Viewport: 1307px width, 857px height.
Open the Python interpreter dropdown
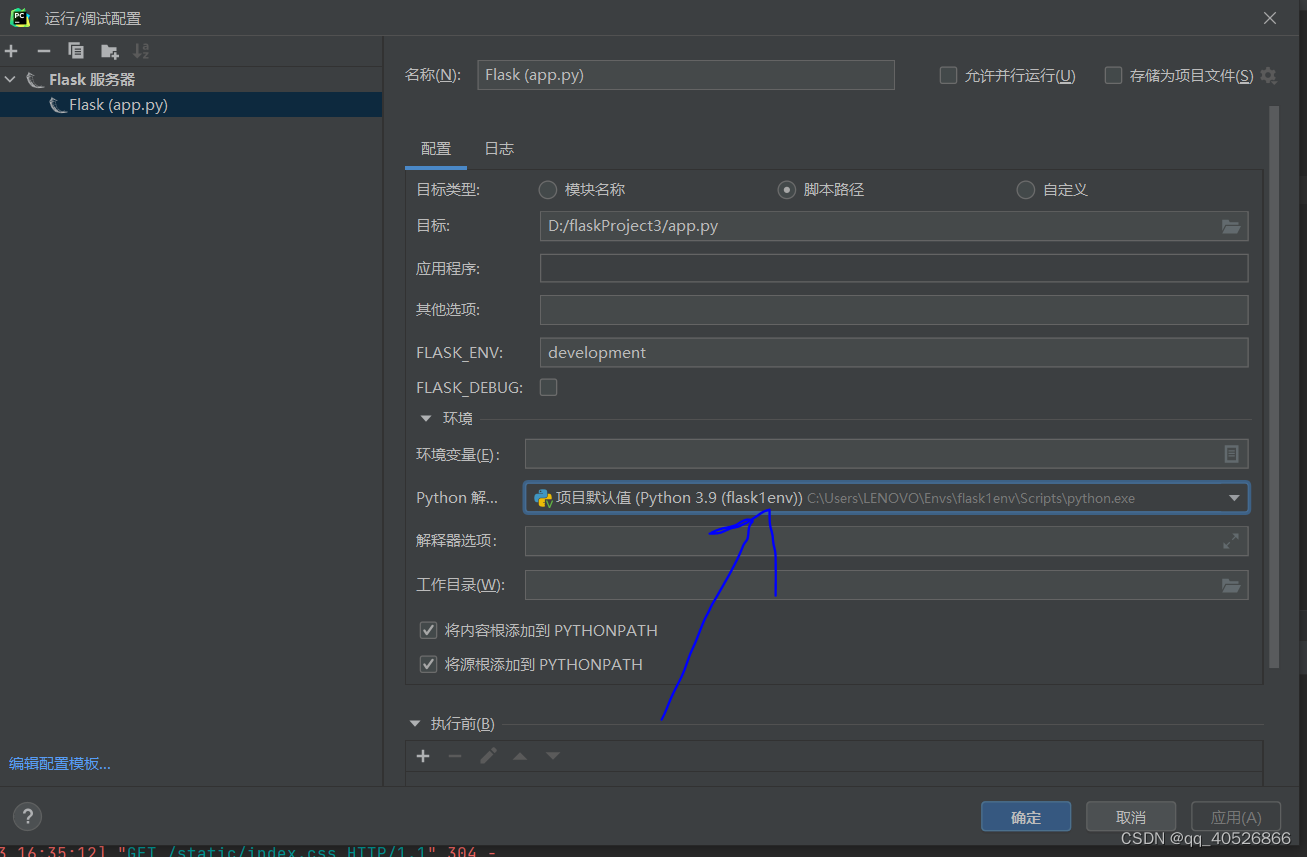[x=1234, y=498]
